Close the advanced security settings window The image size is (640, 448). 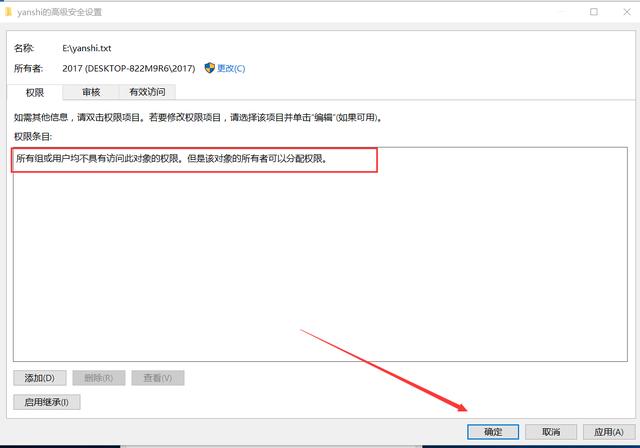627,12
